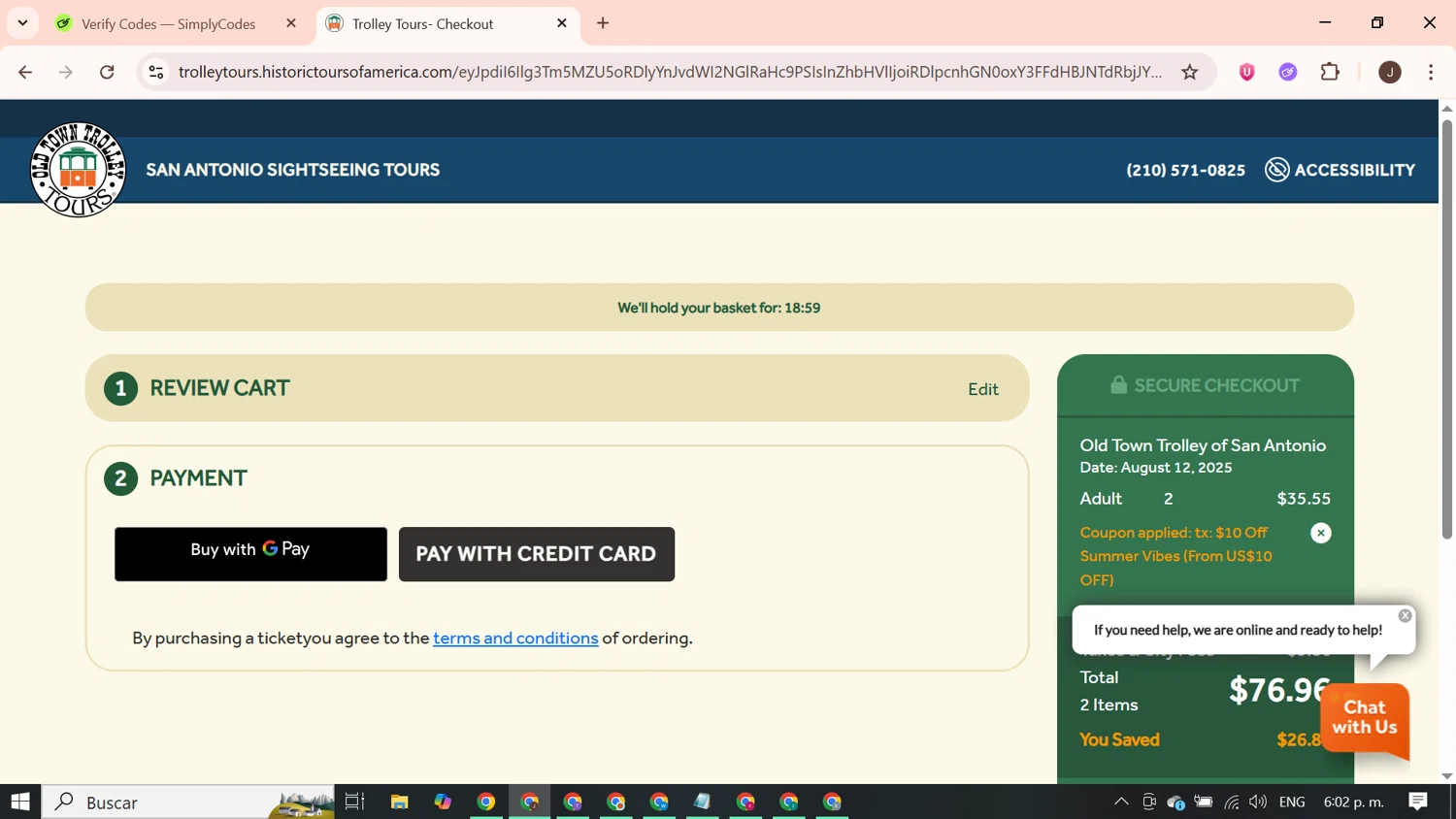
Task: Open the network Wi-Fi tray icon
Action: 1232,802
